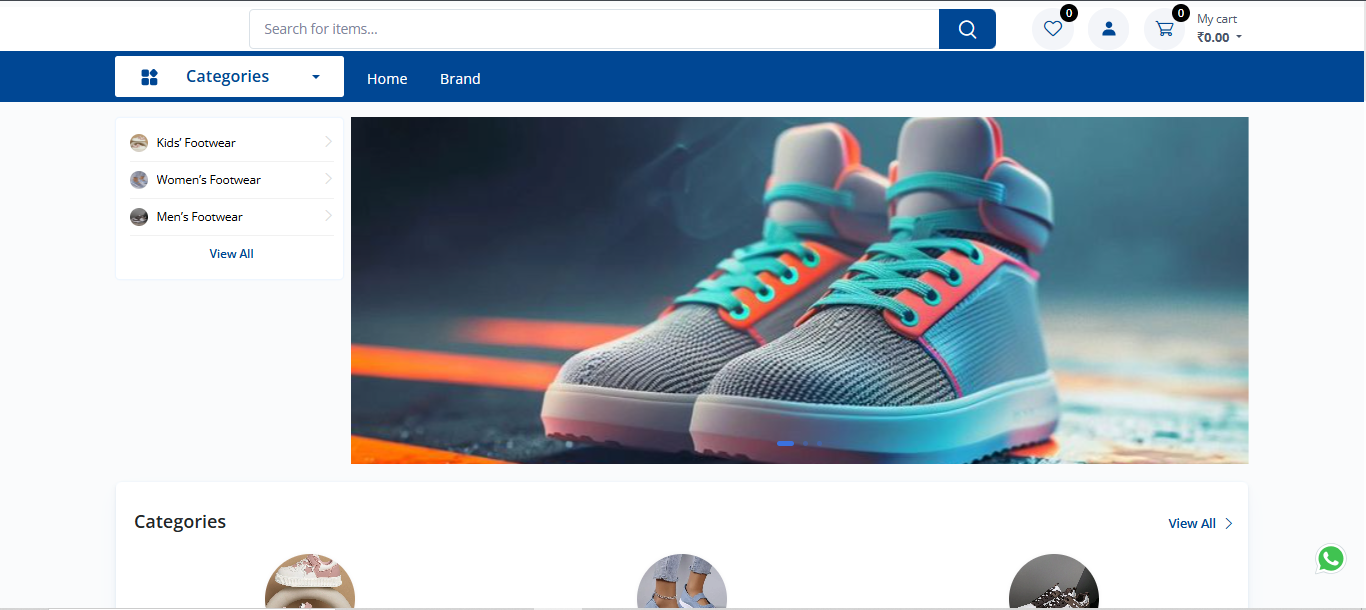1366x610 pixels.
Task: Click the search magnifier button
Action: click(967, 29)
